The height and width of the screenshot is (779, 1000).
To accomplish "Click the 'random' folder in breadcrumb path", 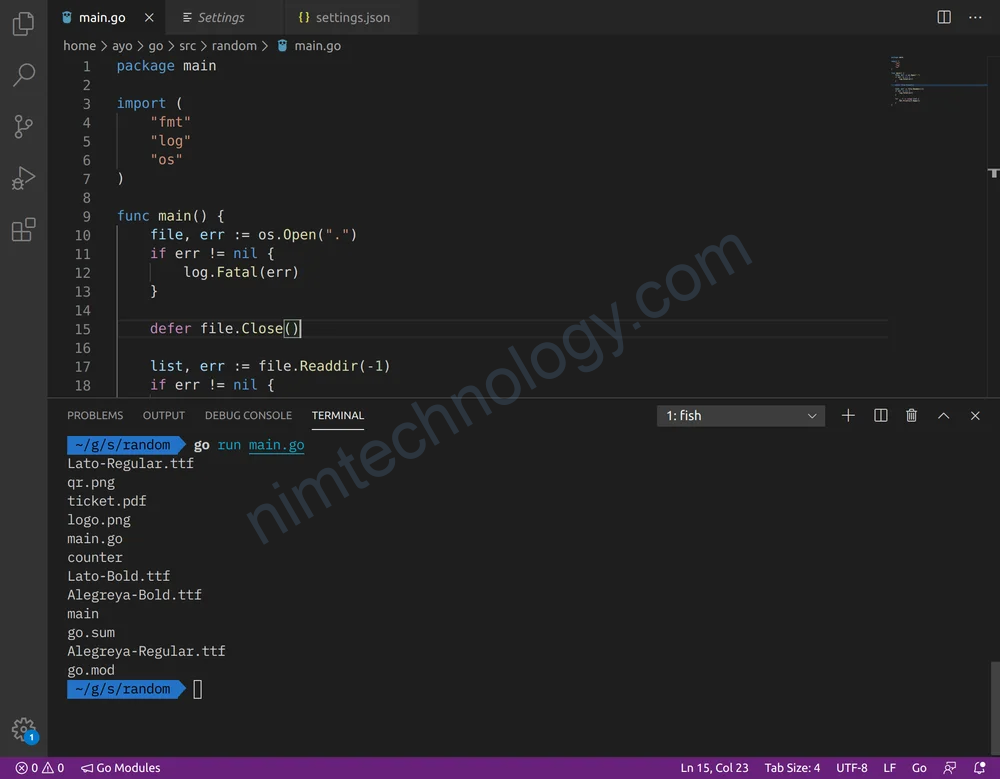I will coord(233,46).
